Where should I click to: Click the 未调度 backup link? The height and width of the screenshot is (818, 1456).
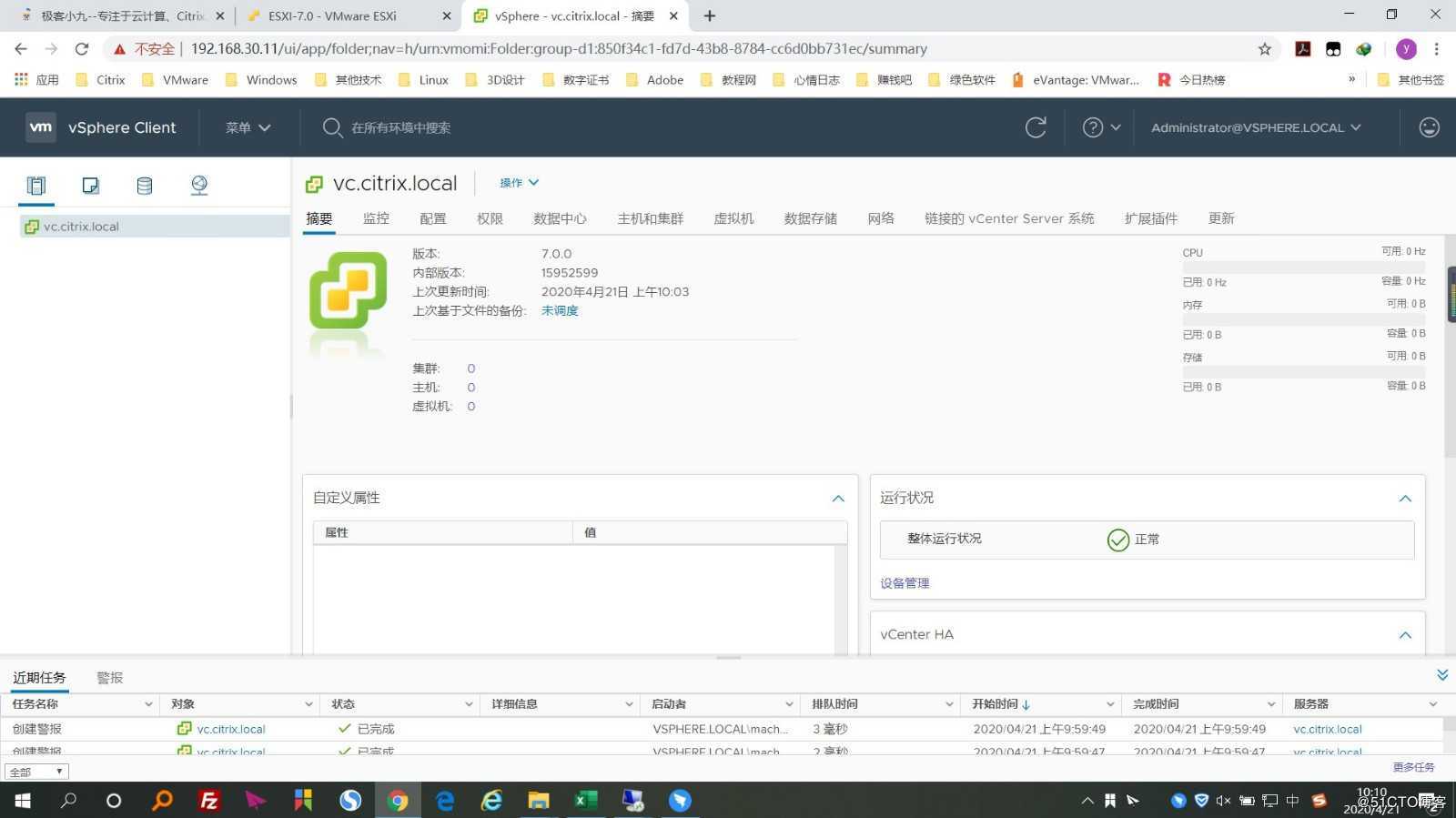pyautogui.click(x=560, y=311)
